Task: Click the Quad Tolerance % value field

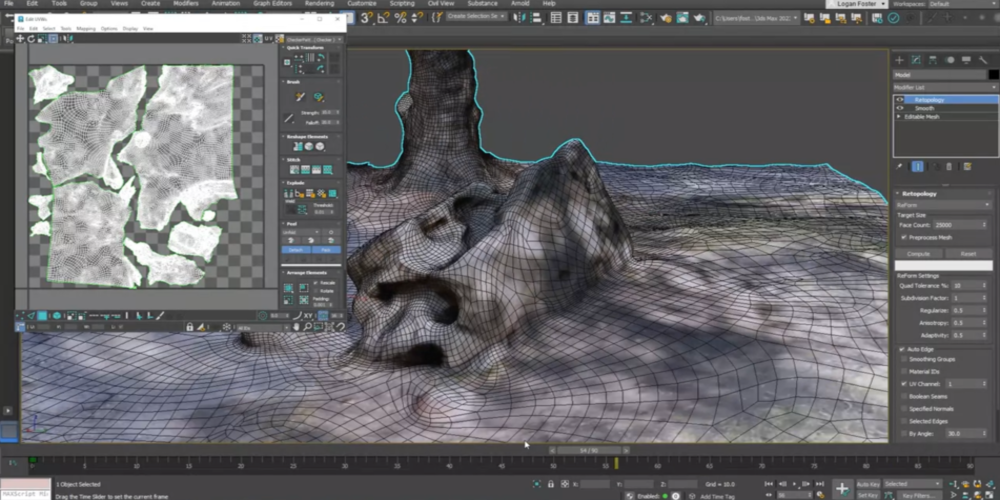Action: 969,286
